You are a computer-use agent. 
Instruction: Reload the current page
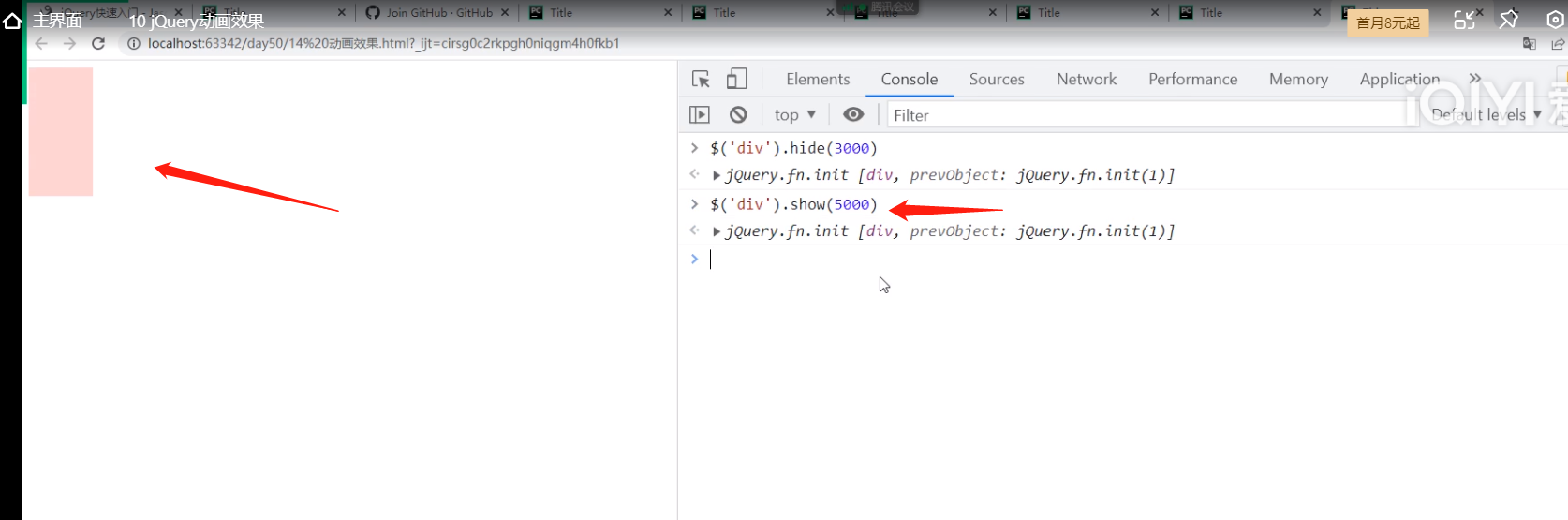point(98,43)
